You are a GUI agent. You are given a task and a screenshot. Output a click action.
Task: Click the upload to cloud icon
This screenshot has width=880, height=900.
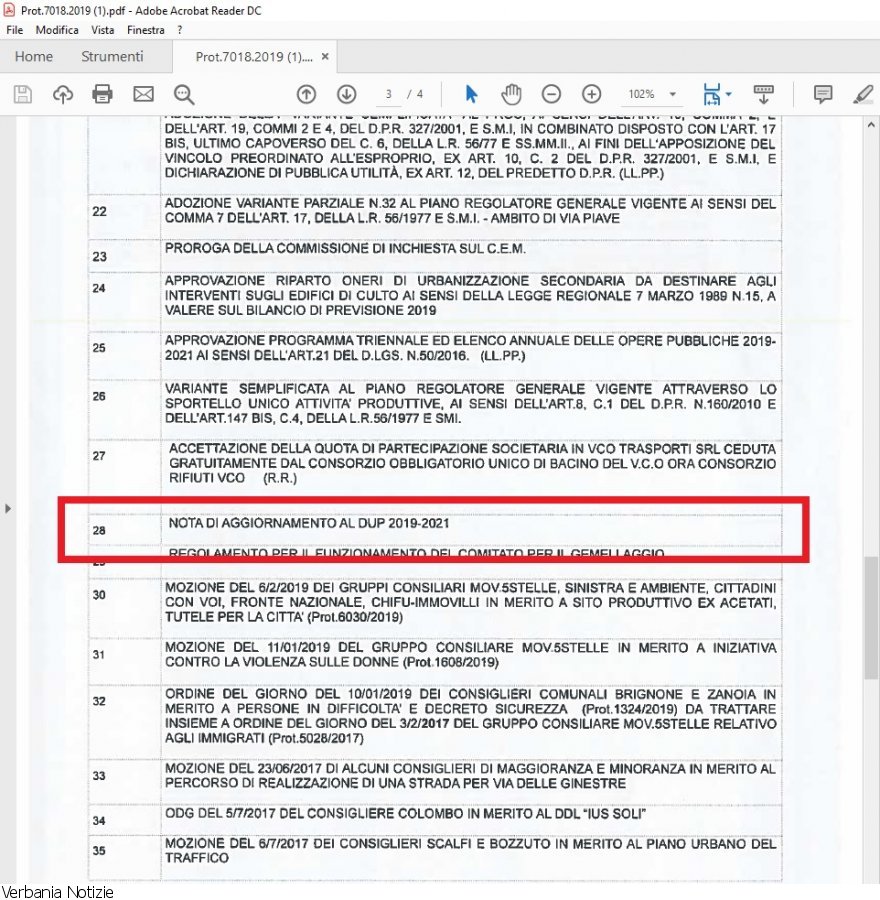click(x=63, y=94)
